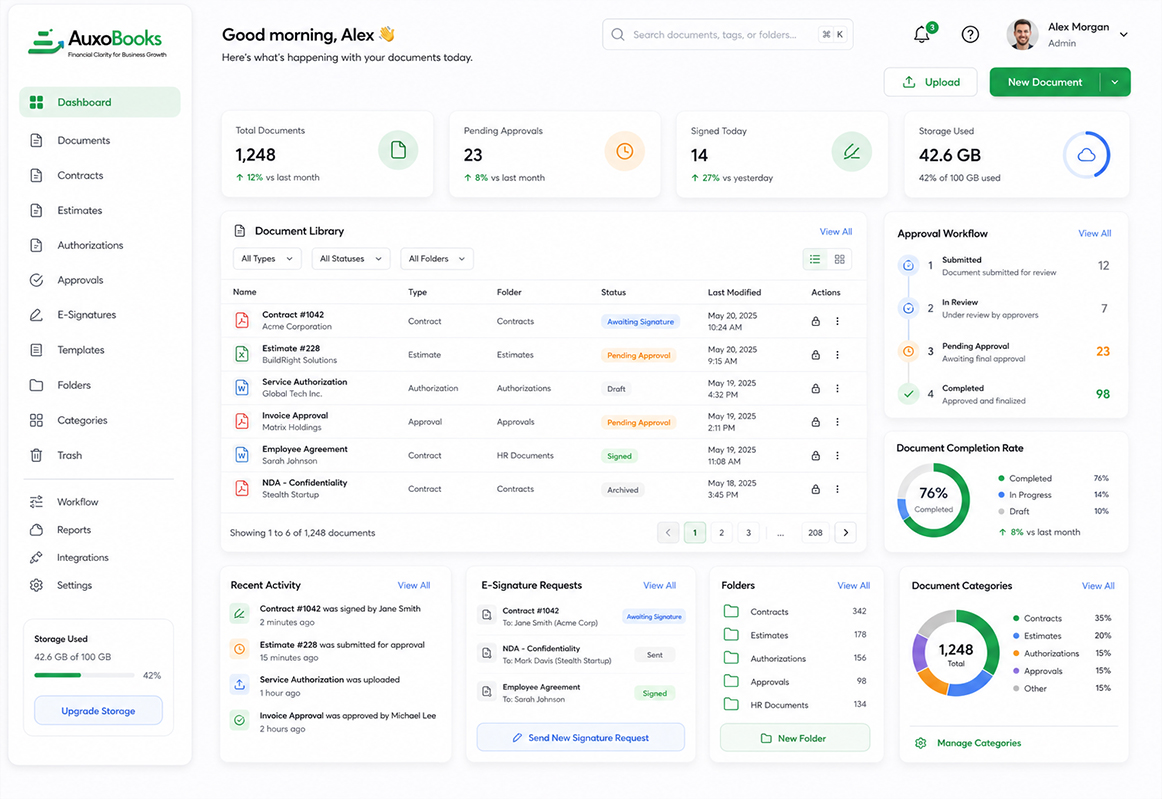
Task: Switch Document Library to grid view
Action: tap(840, 259)
